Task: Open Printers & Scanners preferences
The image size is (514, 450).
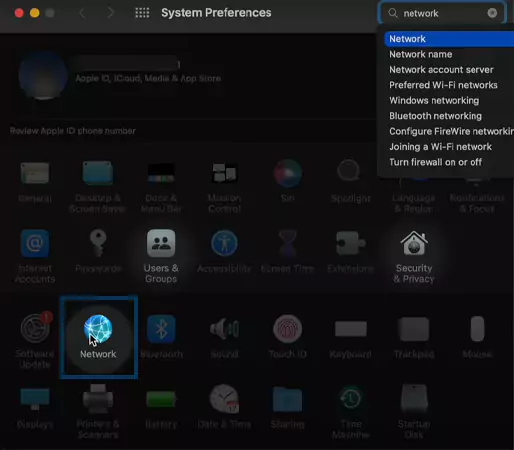Action: tap(98, 399)
